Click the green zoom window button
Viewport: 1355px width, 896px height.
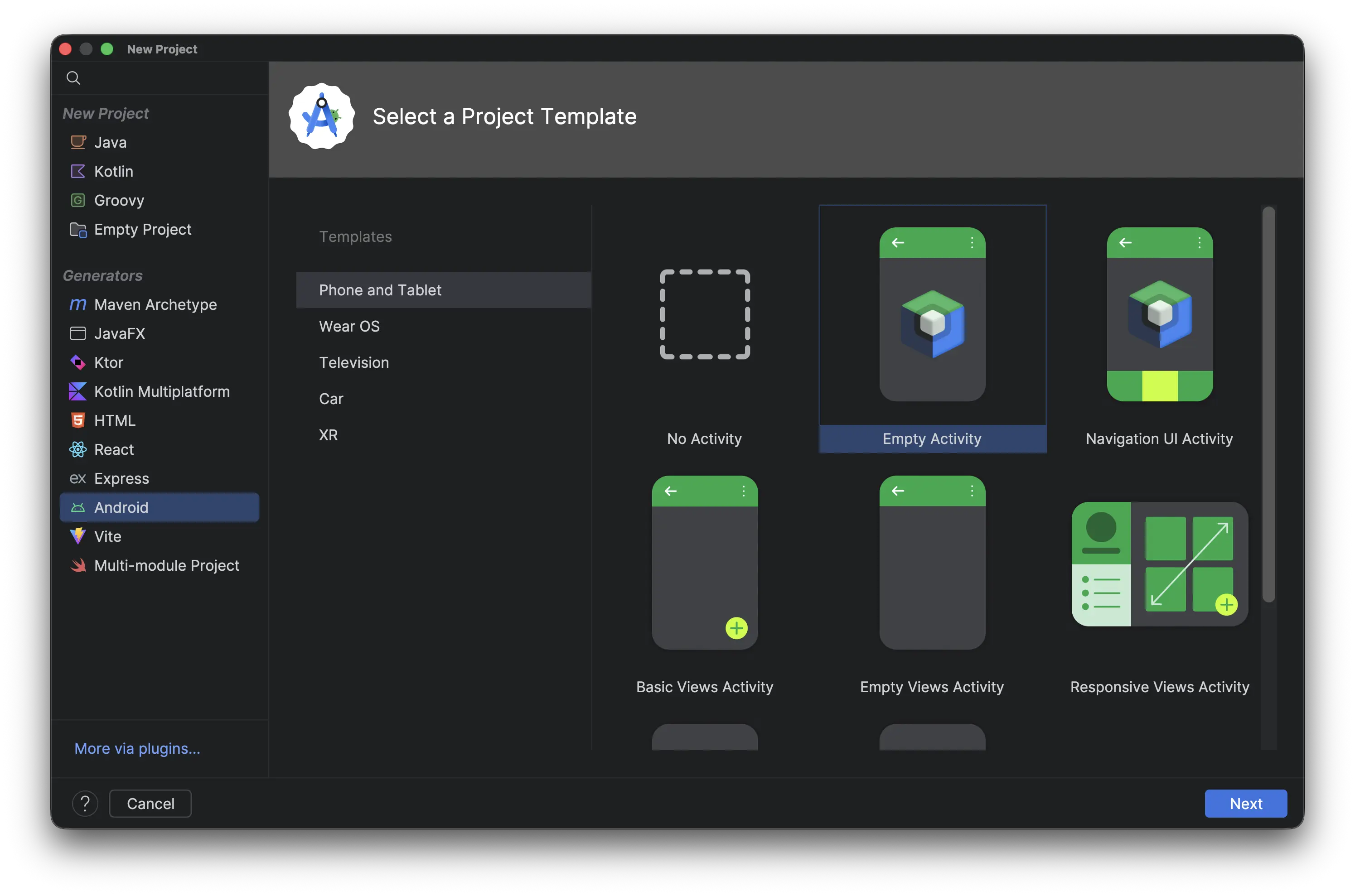coord(107,49)
